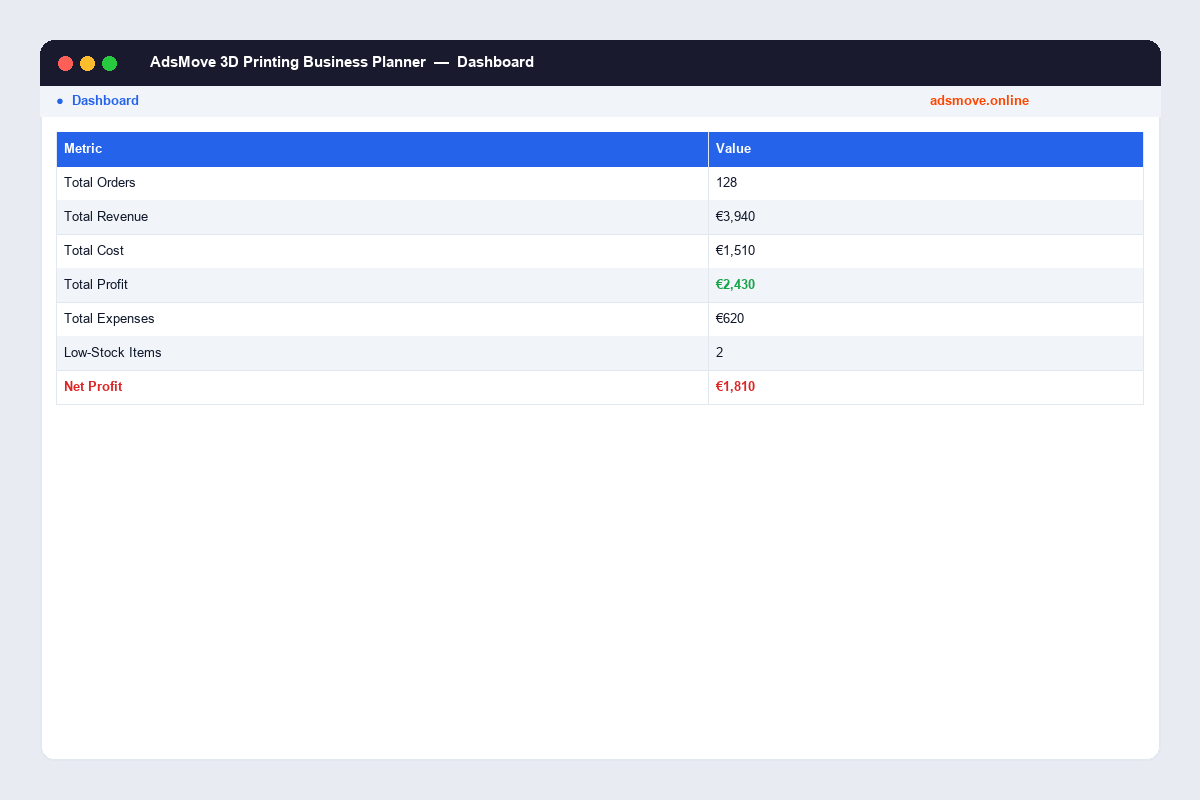Select the value 128
The width and height of the screenshot is (1200, 800).
point(727,183)
